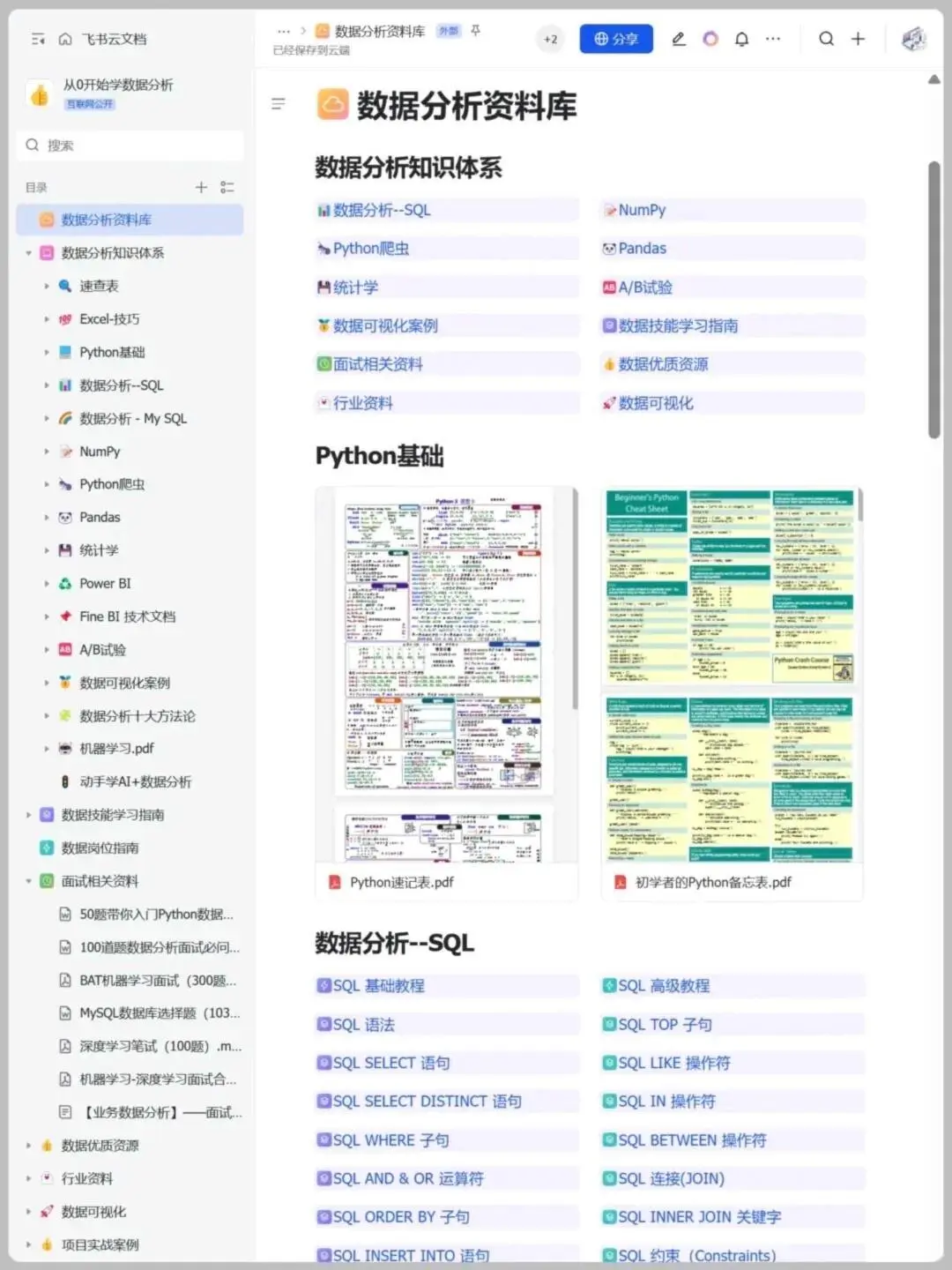This screenshot has width=952, height=1270.
Task: Click the 分享 share button
Action: click(x=616, y=39)
